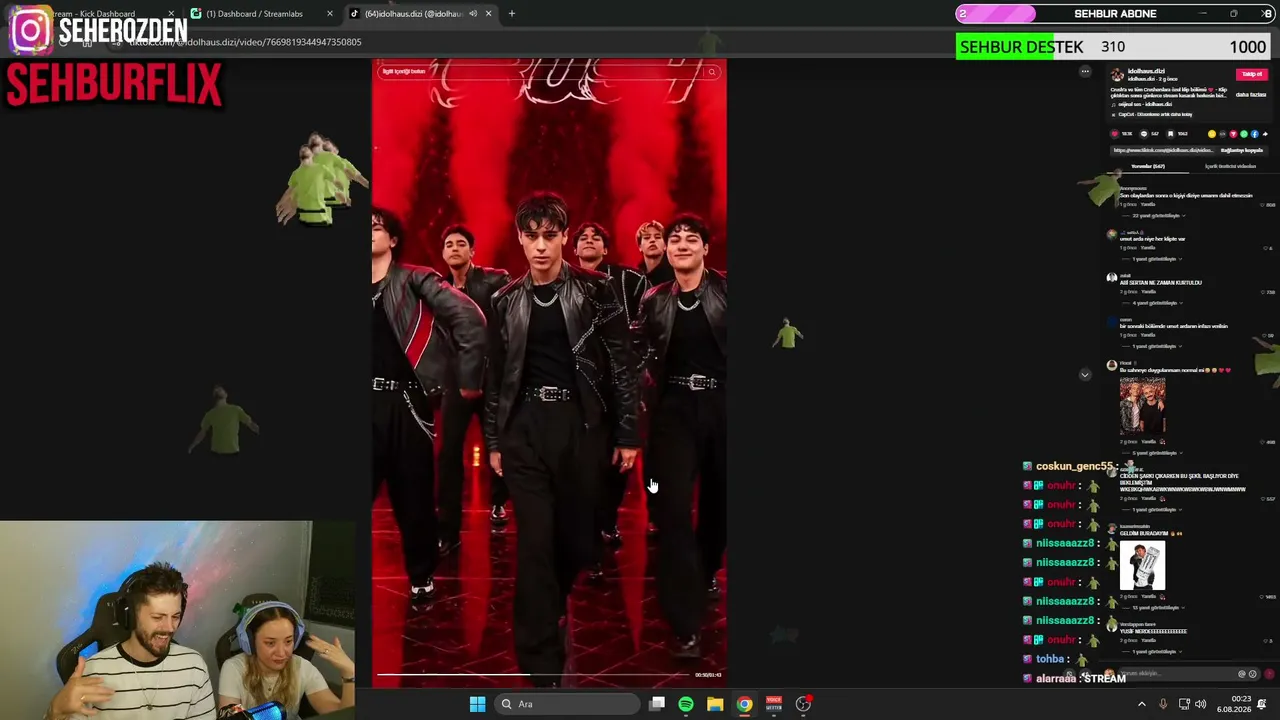
Task: Reply to the 'ABİ SERTAN NE ZAMAN KURTULDU' comment
Action: point(1148,291)
